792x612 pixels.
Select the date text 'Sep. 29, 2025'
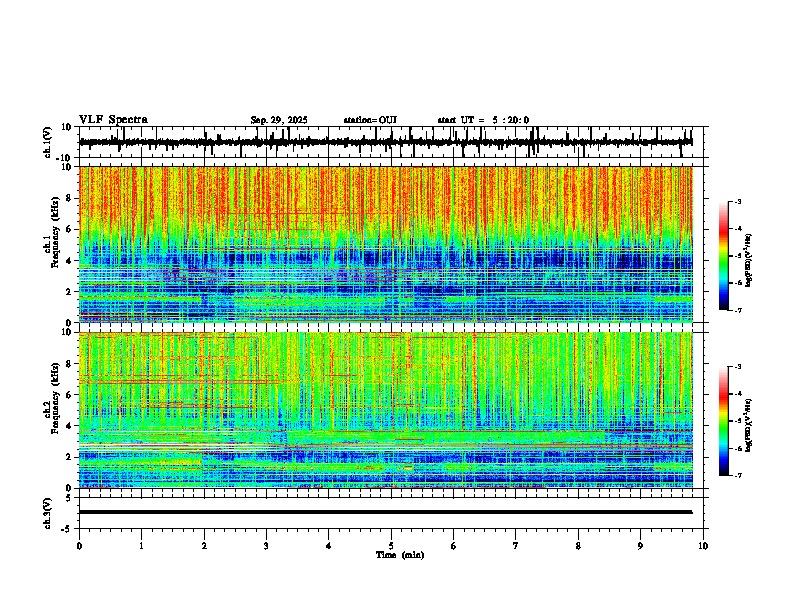point(279,120)
